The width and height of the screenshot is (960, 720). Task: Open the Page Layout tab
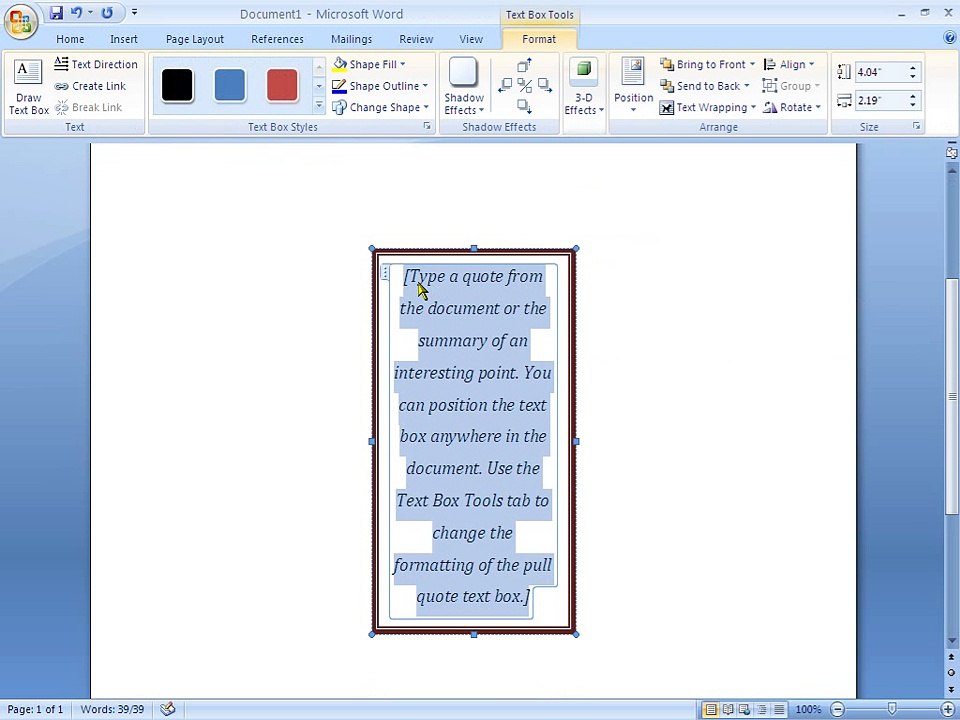(x=195, y=39)
